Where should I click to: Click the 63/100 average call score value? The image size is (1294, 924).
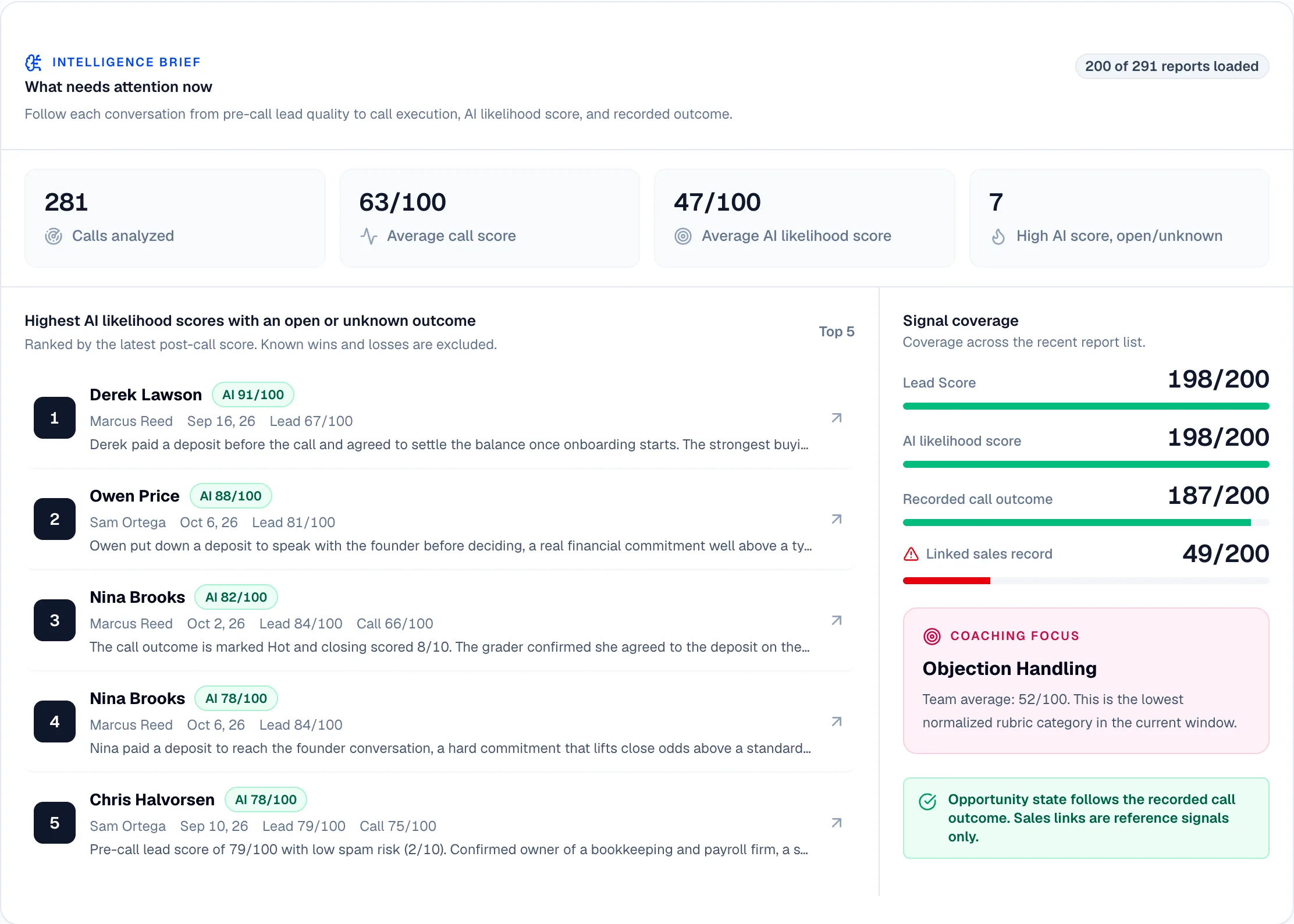[x=403, y=202]
